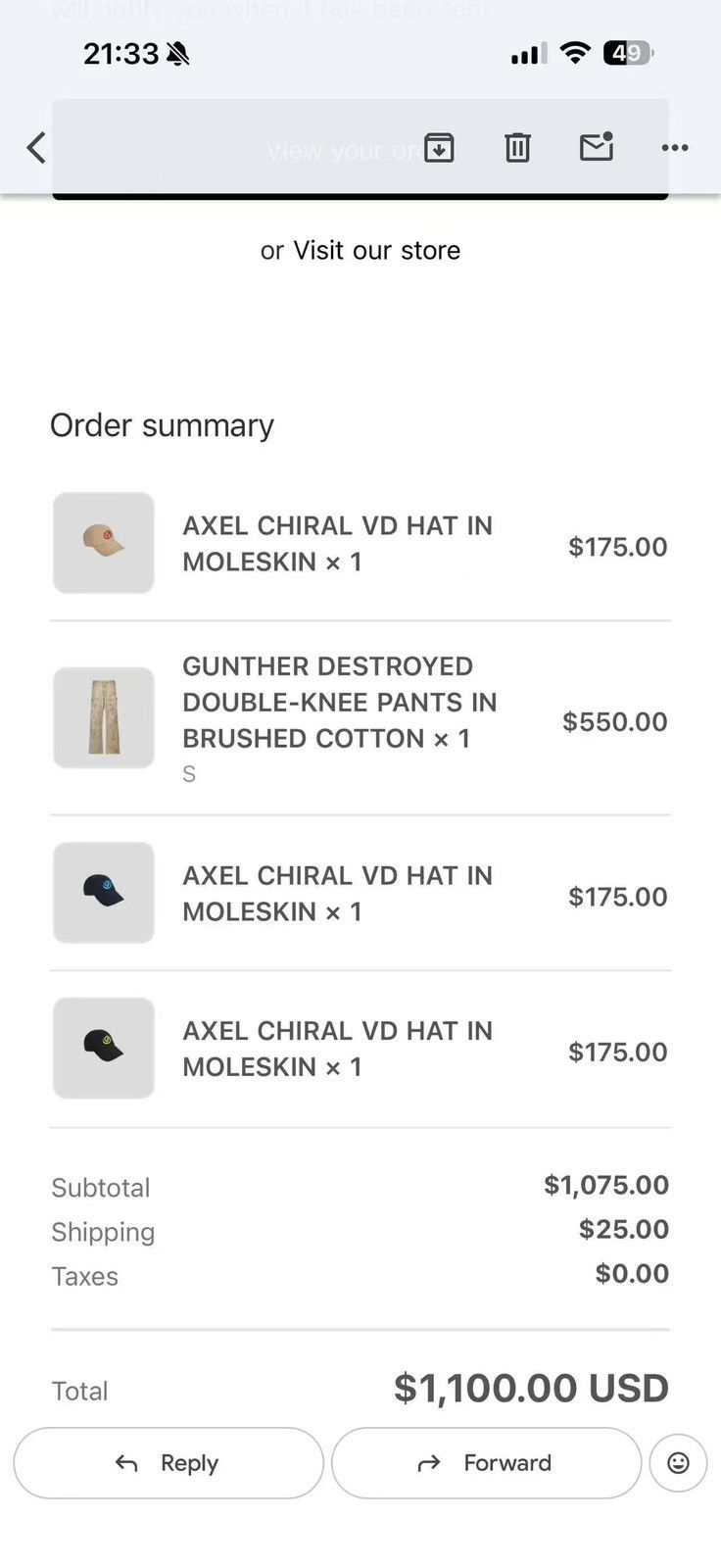This screenshot has width=721, height=1568.
Task: Open the navy hat with blue logo thumbnail
Action: coord(104,893)
